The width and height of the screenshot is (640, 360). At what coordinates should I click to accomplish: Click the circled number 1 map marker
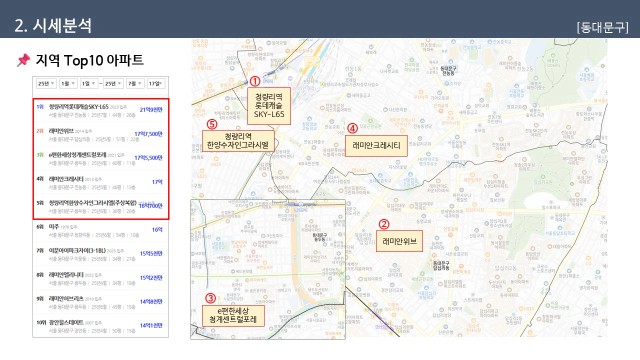point(255,81)
